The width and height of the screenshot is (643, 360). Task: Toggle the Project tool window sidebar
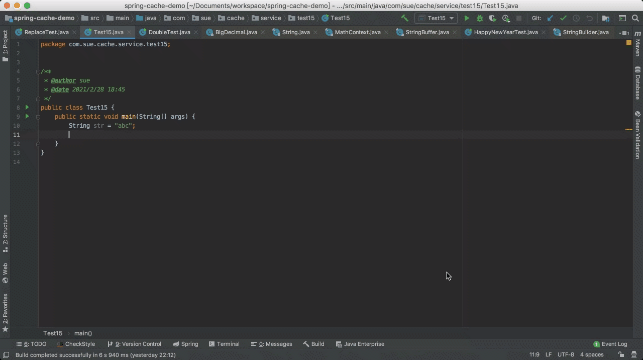(5, 46)
